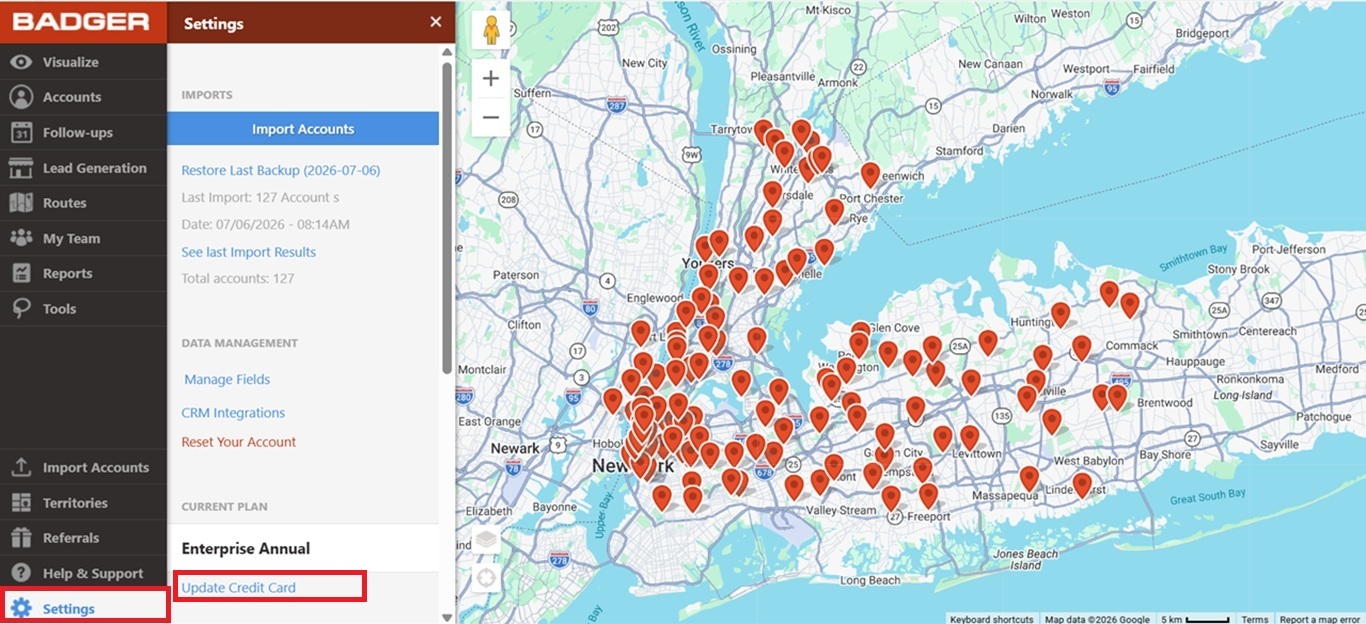Click the Street View pegman icon
The height and width of the screenshot is (624, 1366).
[491, 30]
